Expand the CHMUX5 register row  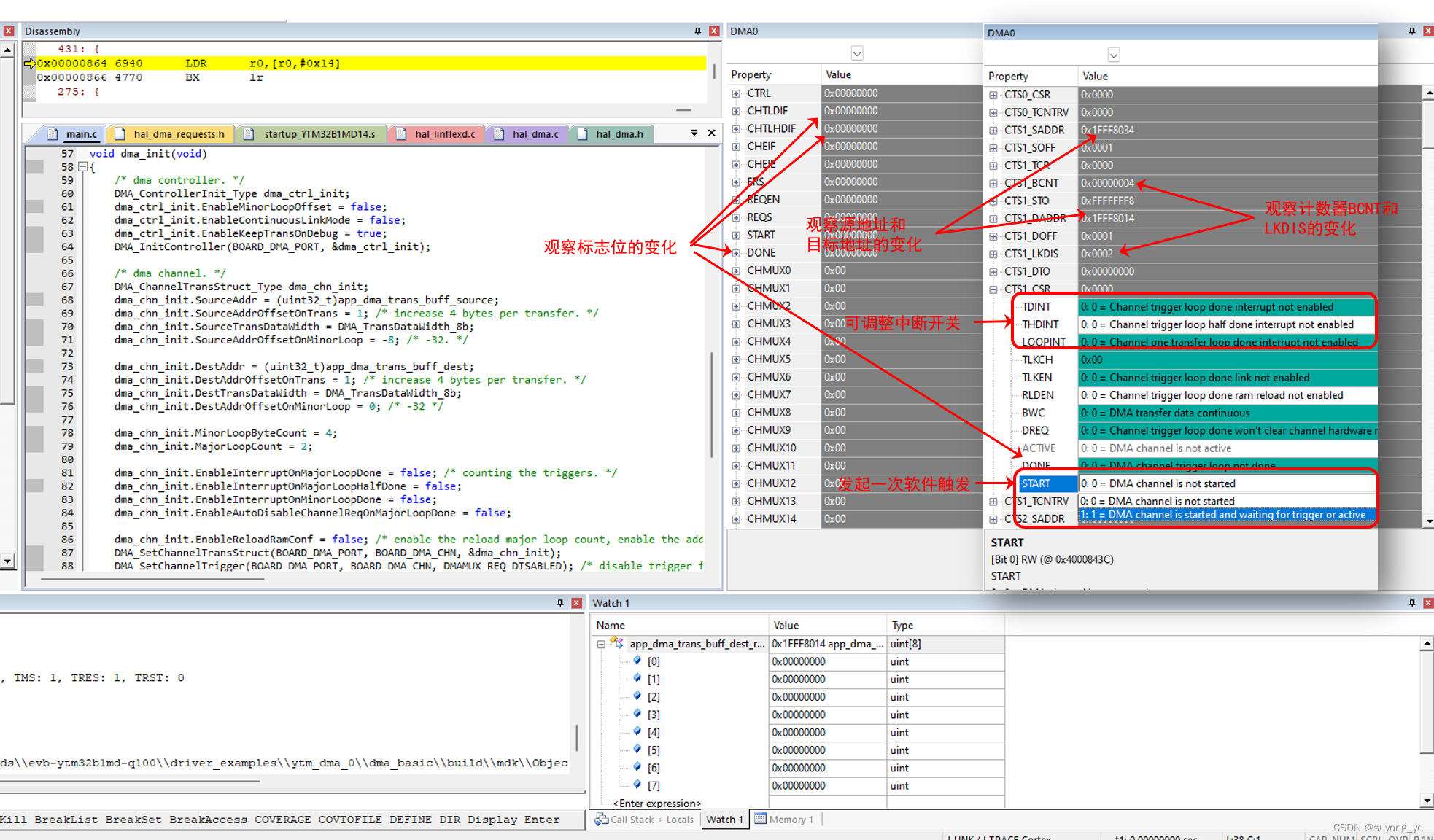coord(736,359)
